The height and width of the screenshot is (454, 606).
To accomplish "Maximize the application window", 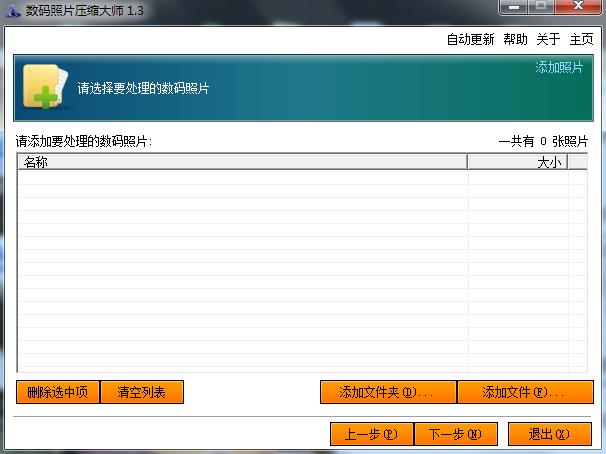I will [x=541, y=7].
